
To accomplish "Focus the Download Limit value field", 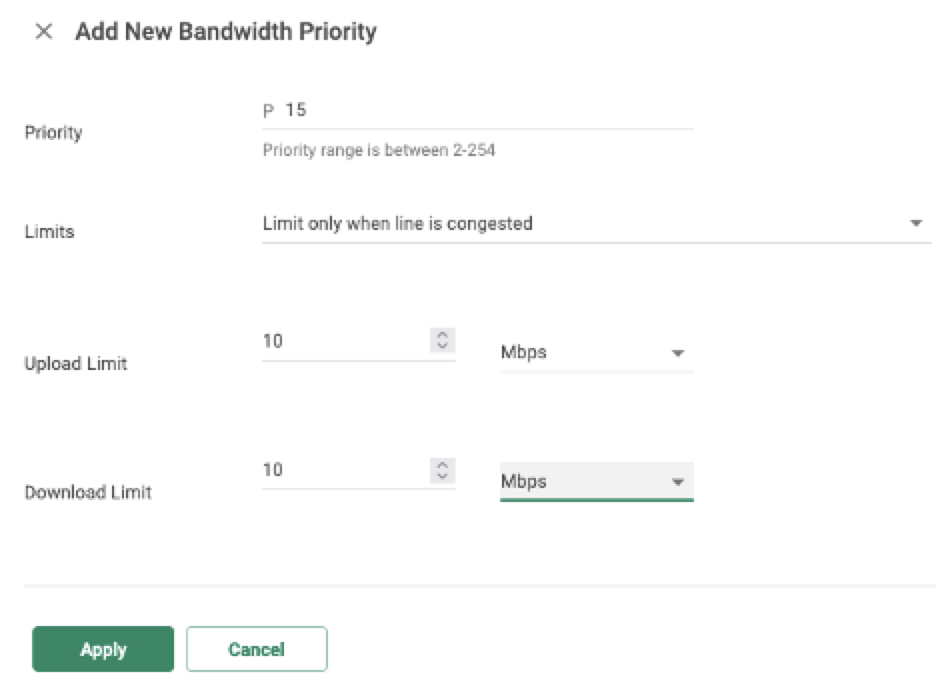I will (x=340, y=470).
